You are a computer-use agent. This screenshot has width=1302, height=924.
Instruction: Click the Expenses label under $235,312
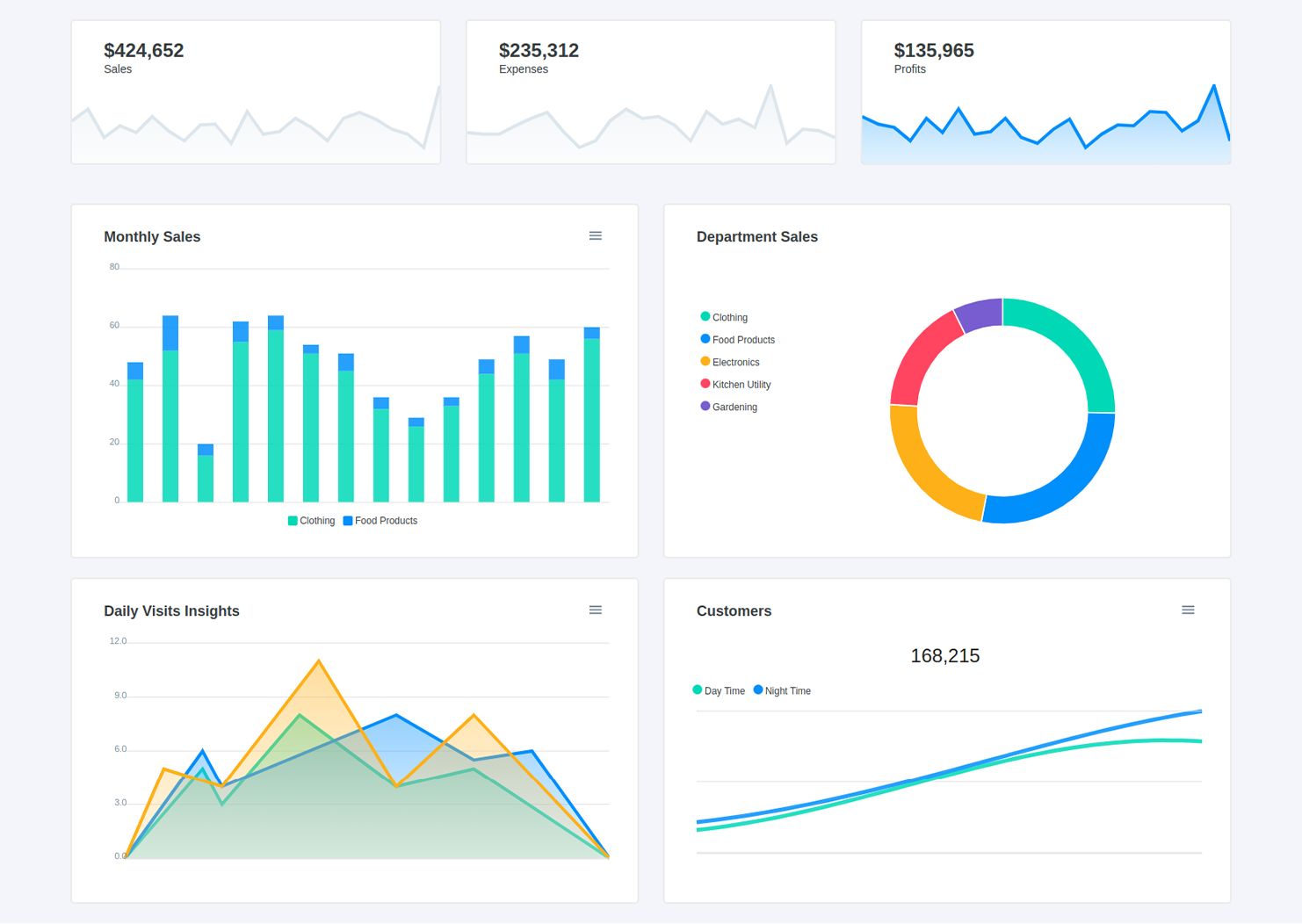524,69
